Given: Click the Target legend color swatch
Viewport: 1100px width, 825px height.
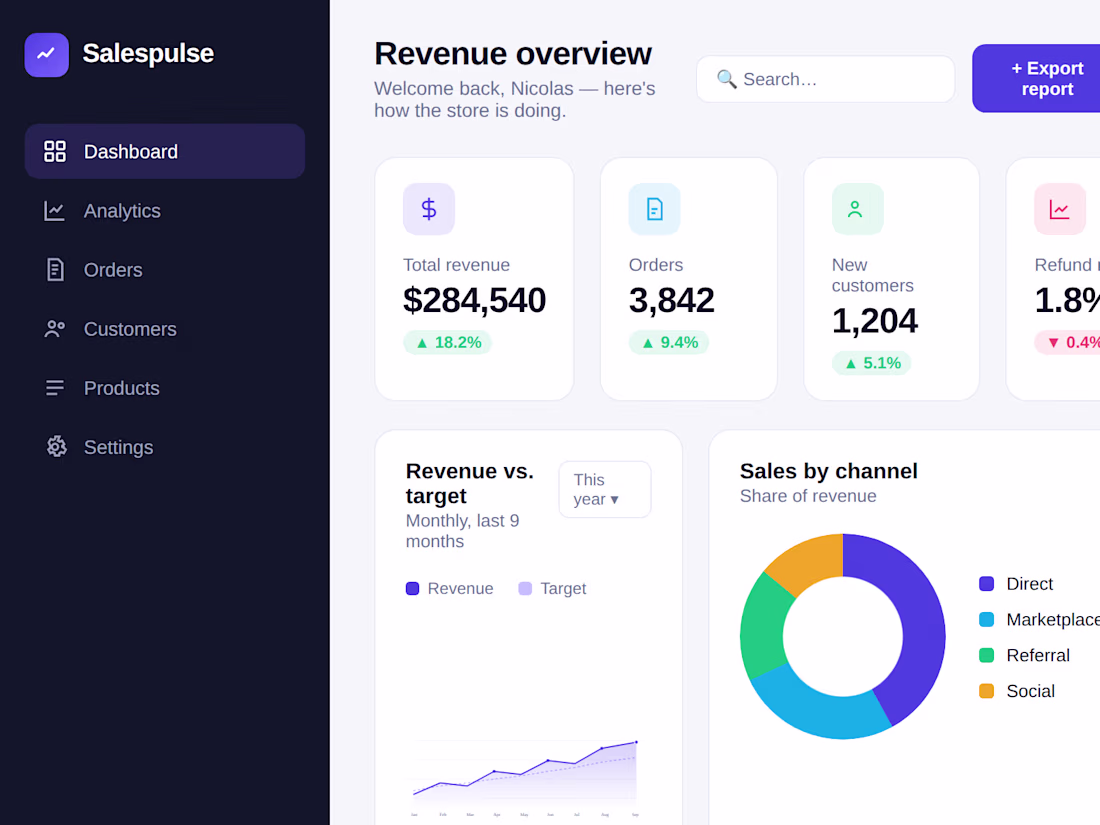Looking at the screenshot, I should [525, 589].
